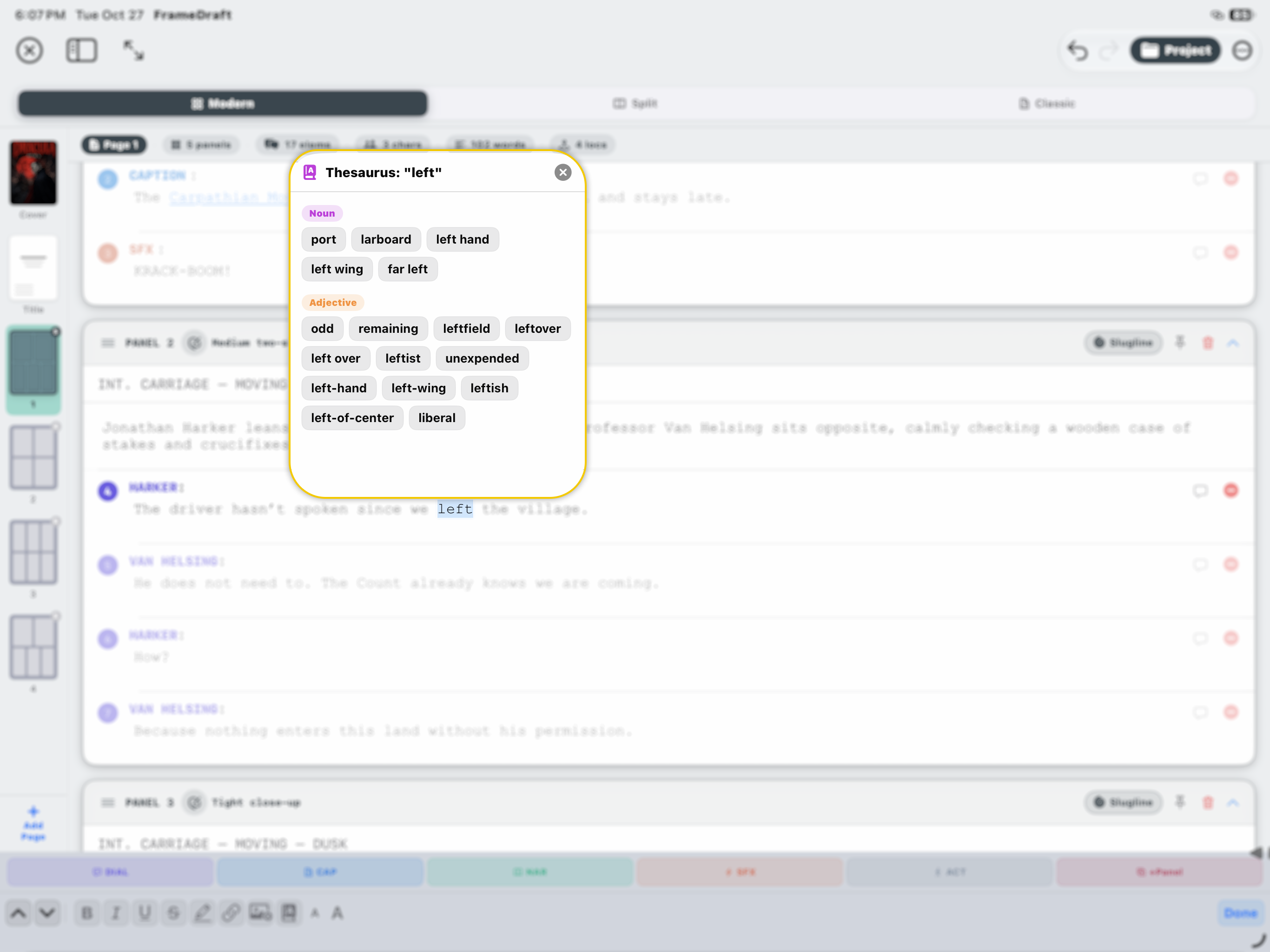
Task: Close the editor with the circled X
Action: click(x=29, y=51)
